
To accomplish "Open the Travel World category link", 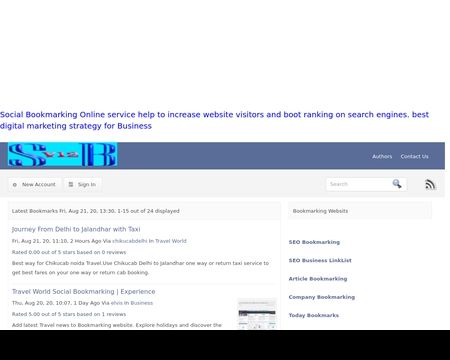I will point(171,241).
